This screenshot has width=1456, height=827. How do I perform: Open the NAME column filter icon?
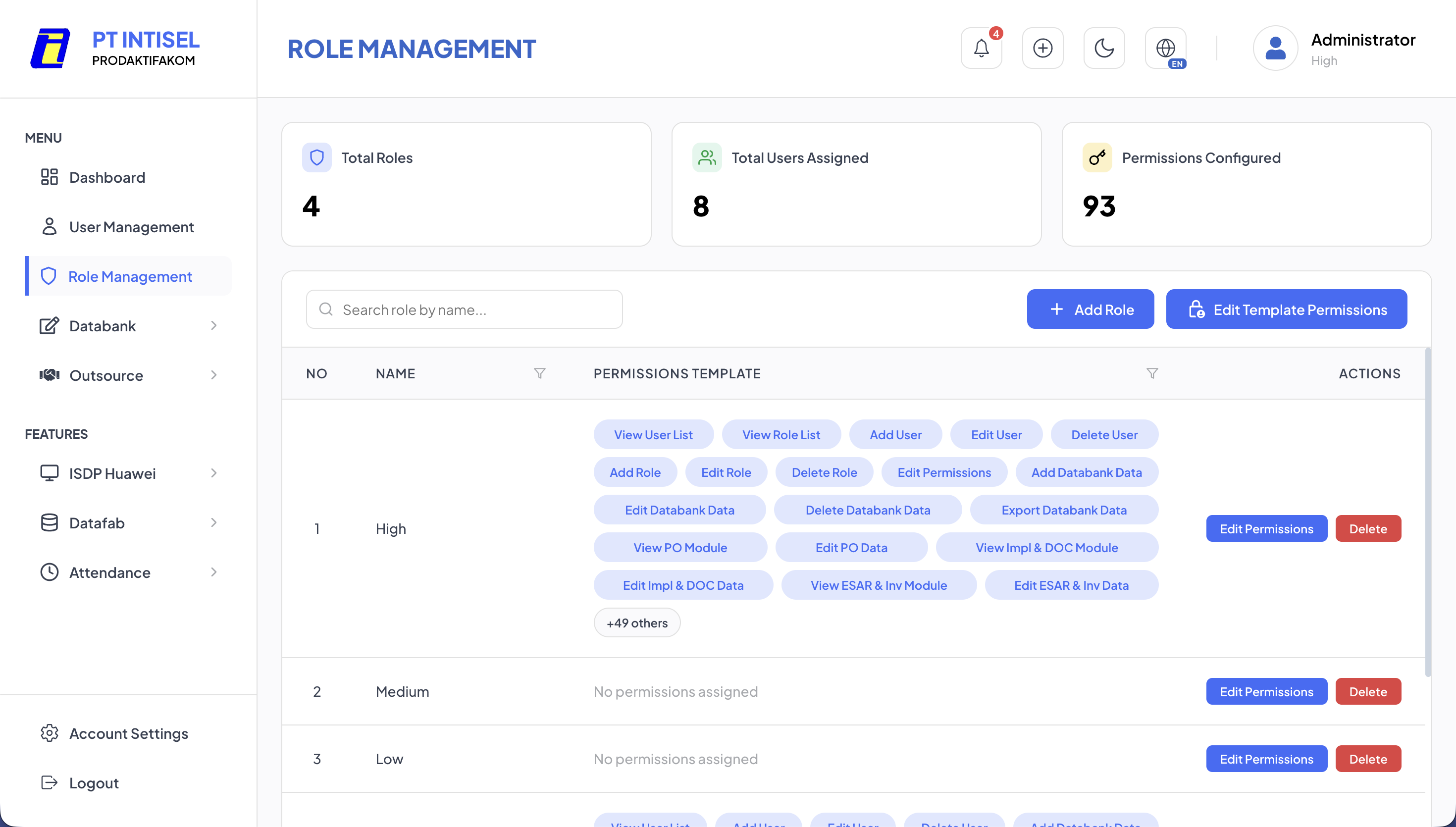coord(539,373)
